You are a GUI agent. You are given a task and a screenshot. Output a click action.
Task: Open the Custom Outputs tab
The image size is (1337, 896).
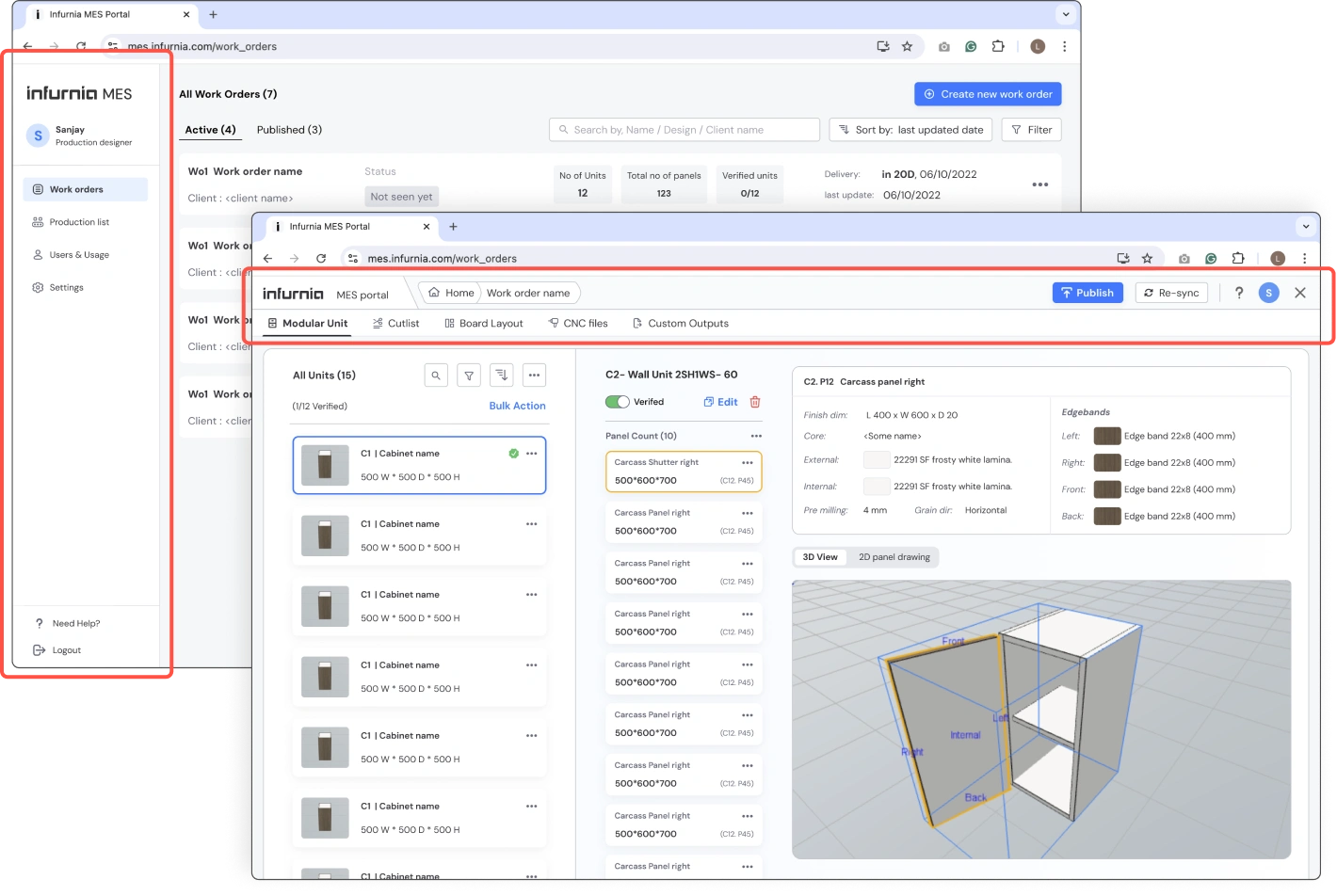[681, 323]
